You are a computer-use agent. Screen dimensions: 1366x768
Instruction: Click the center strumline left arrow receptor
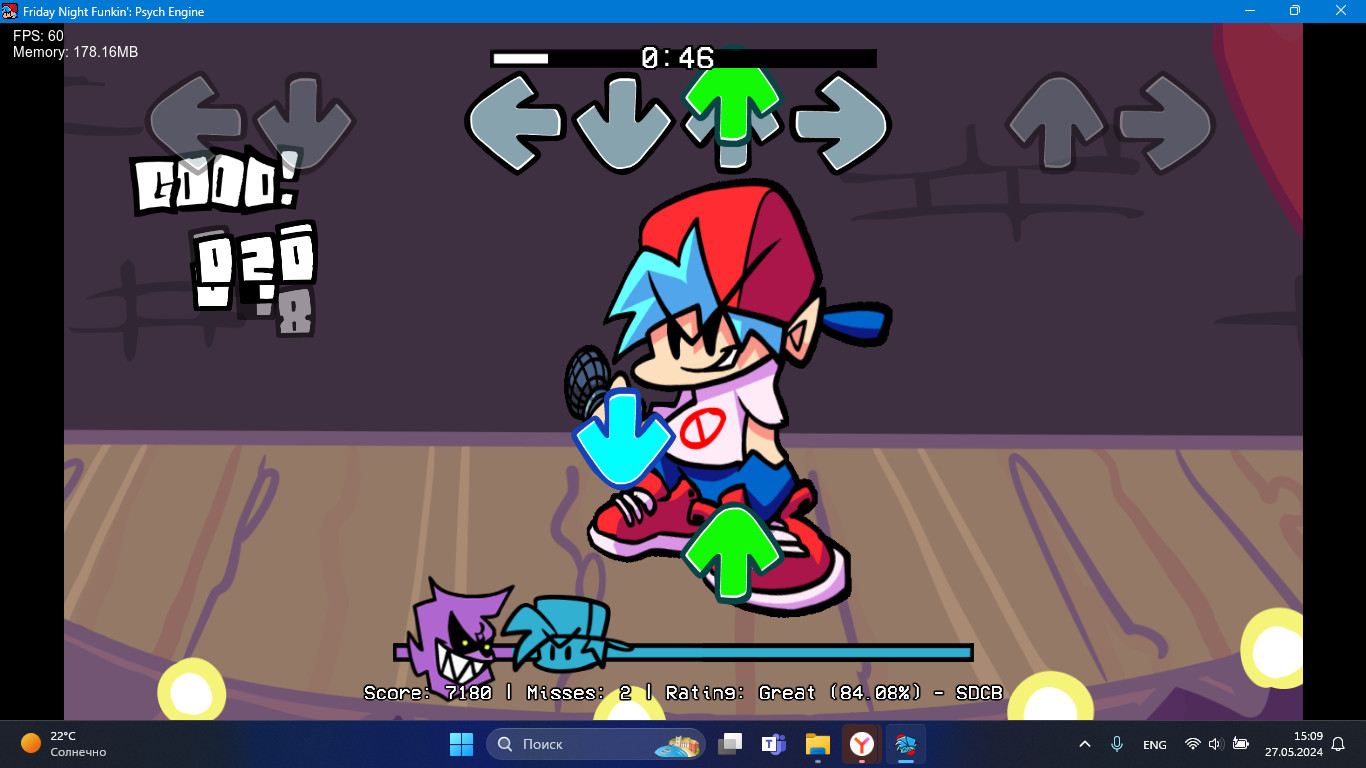[x=515, y=123]
